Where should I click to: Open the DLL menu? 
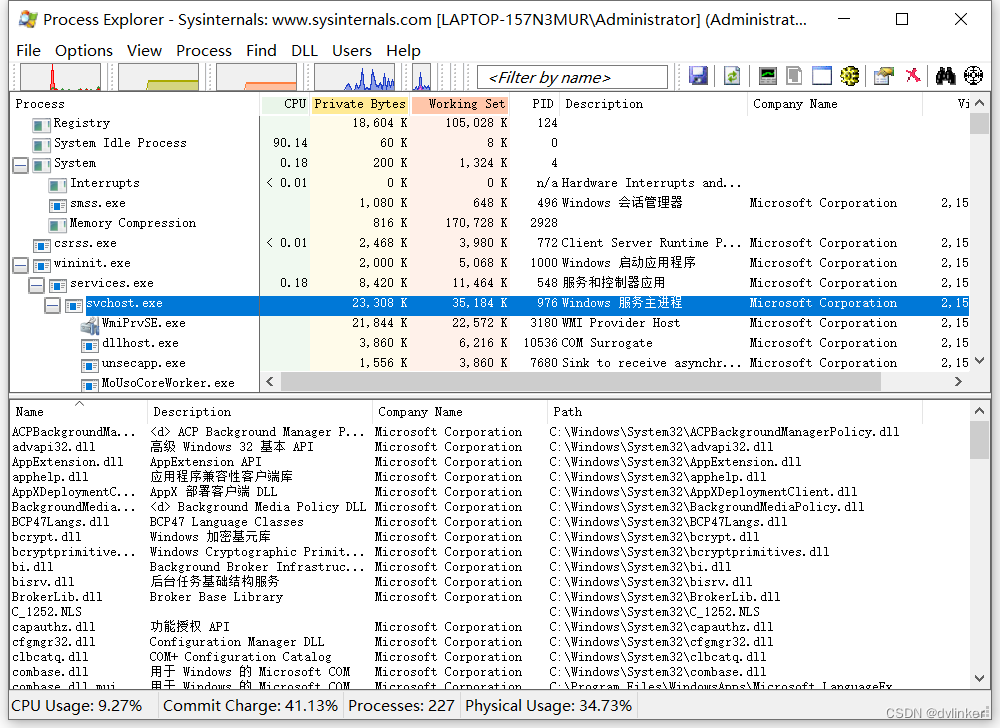coord(304,50)
